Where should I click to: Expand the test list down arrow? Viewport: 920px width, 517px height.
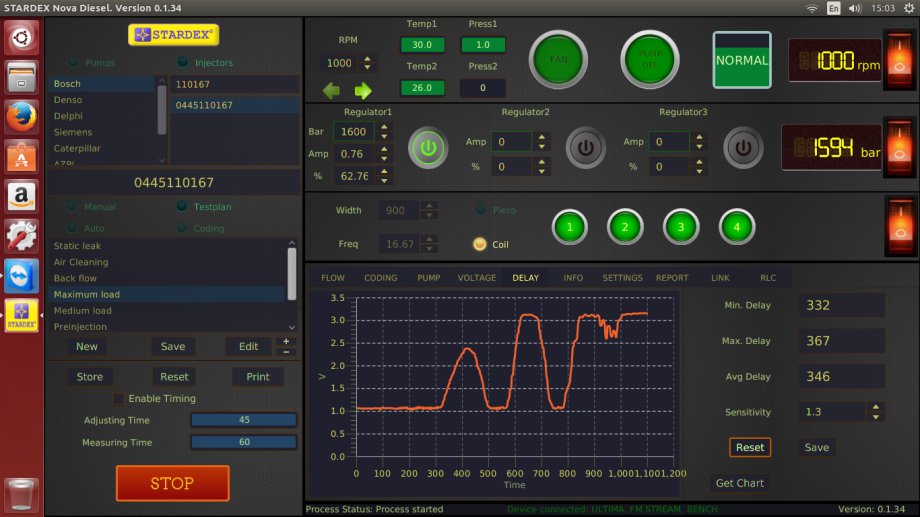click(292, 327)
